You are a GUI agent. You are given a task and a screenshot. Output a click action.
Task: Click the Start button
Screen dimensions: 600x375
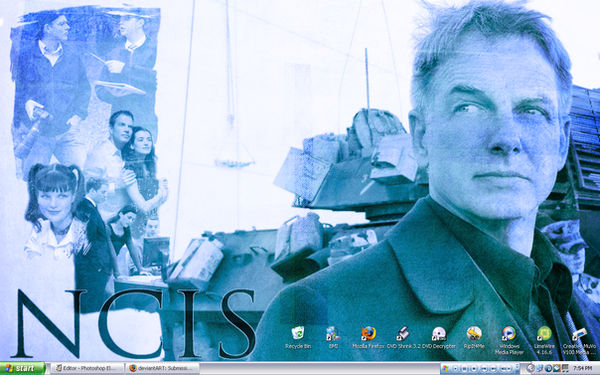pos(23,368)
